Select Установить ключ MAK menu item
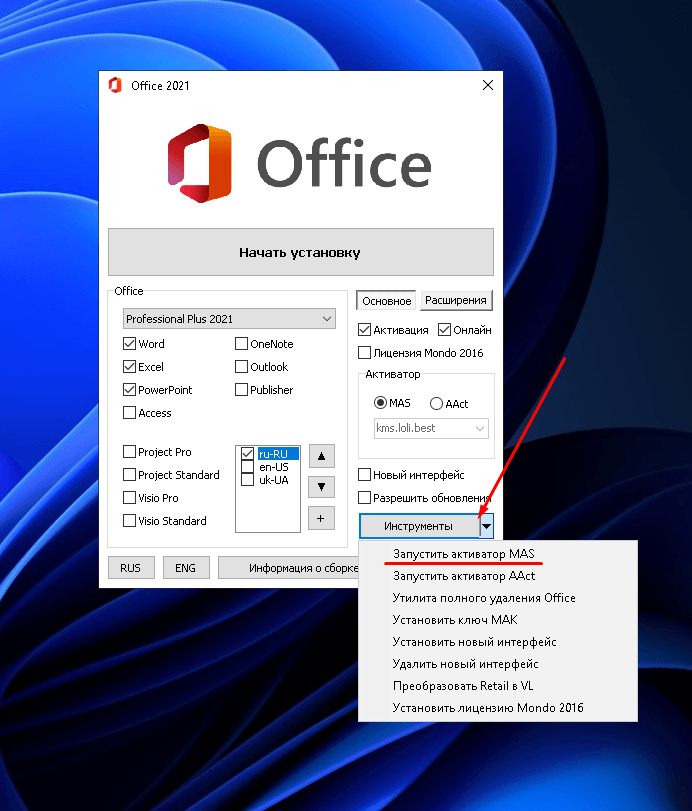Screen dimensions: 692x811 (x=455, y=620)
